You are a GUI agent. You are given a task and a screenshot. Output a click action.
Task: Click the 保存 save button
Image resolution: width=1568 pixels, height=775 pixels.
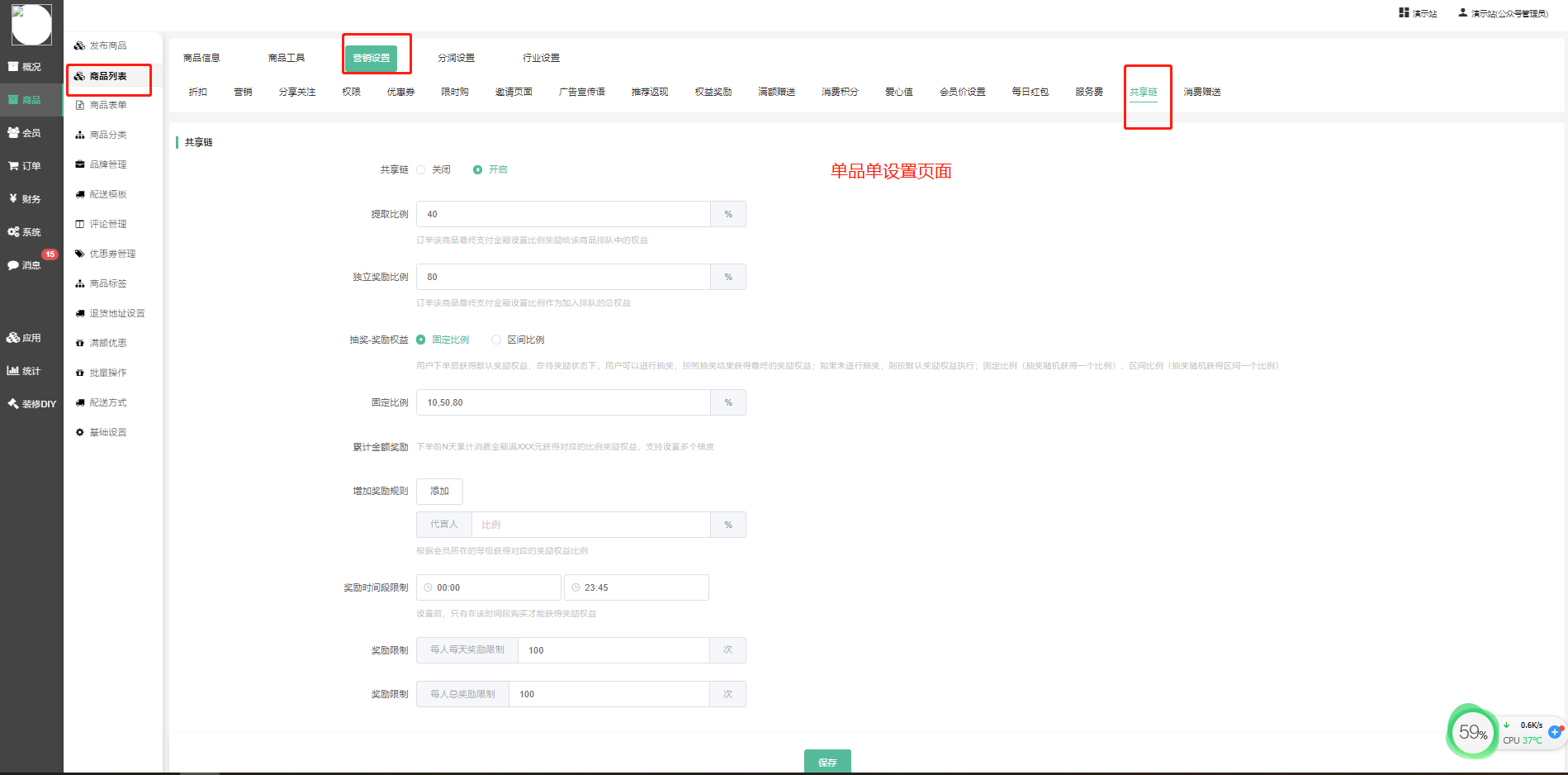827,762
